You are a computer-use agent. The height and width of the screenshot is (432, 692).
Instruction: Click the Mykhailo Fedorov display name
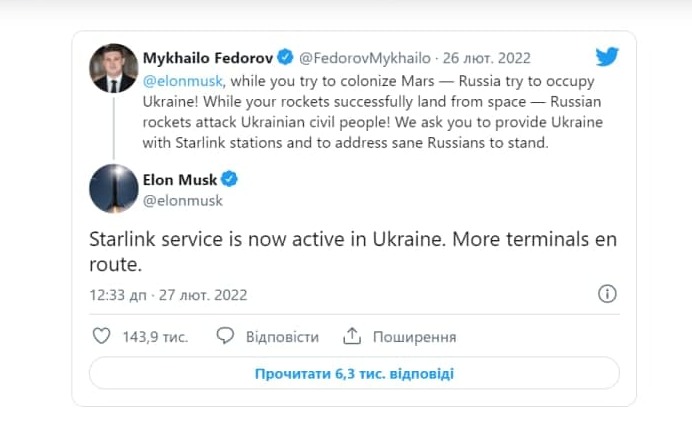click(207, 58)
